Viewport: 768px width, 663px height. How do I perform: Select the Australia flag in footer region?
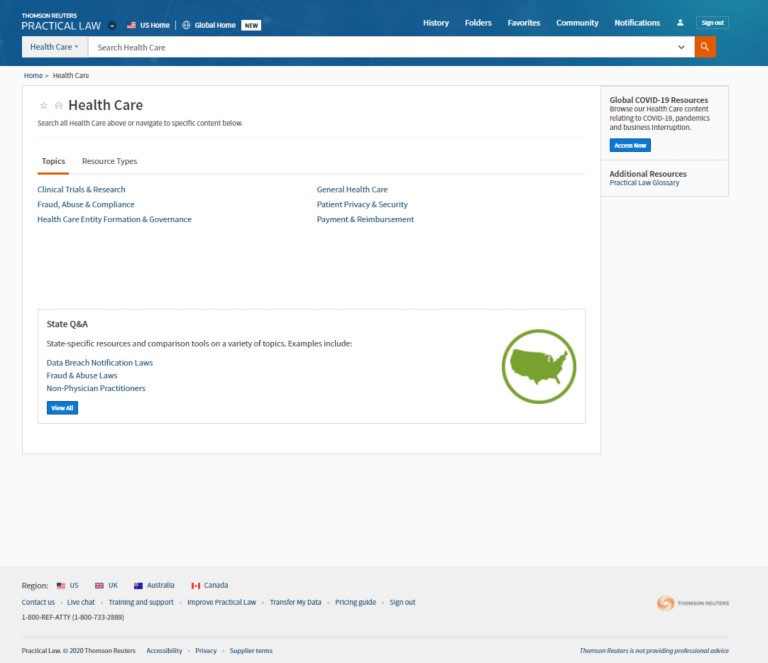coord(138,586)
